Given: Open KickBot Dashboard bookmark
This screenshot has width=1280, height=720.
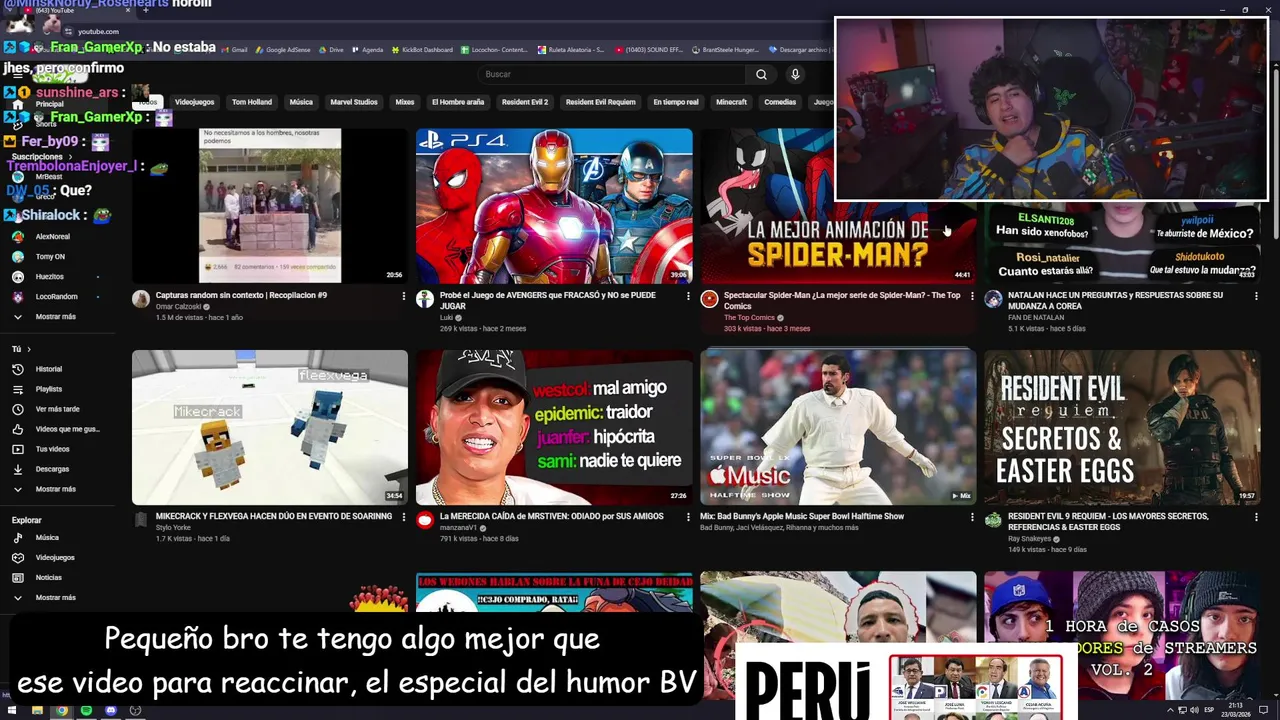Looking at the screenshot, I should [422, 50].
